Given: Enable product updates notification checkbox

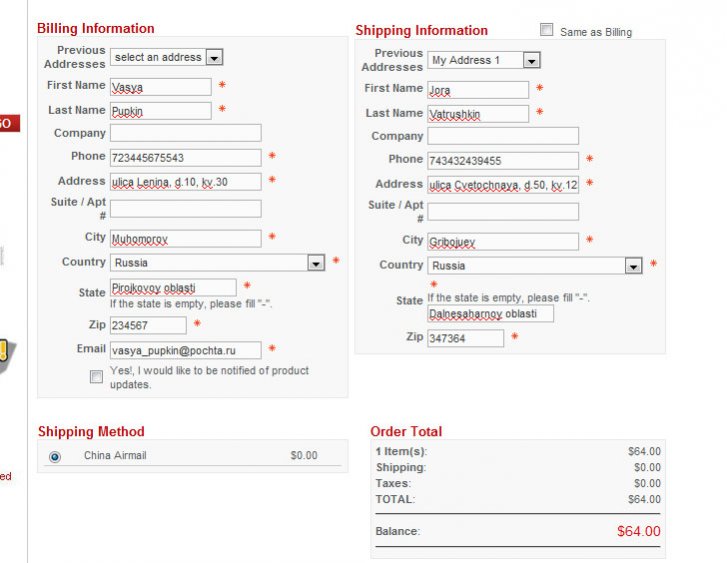Looking at the screenshot, I should tap(96, 377).
